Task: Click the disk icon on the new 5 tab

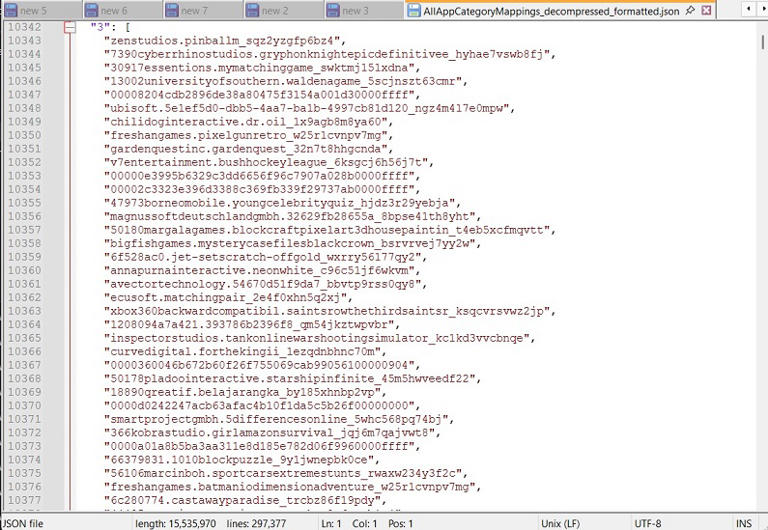Action: coord(10,11)
